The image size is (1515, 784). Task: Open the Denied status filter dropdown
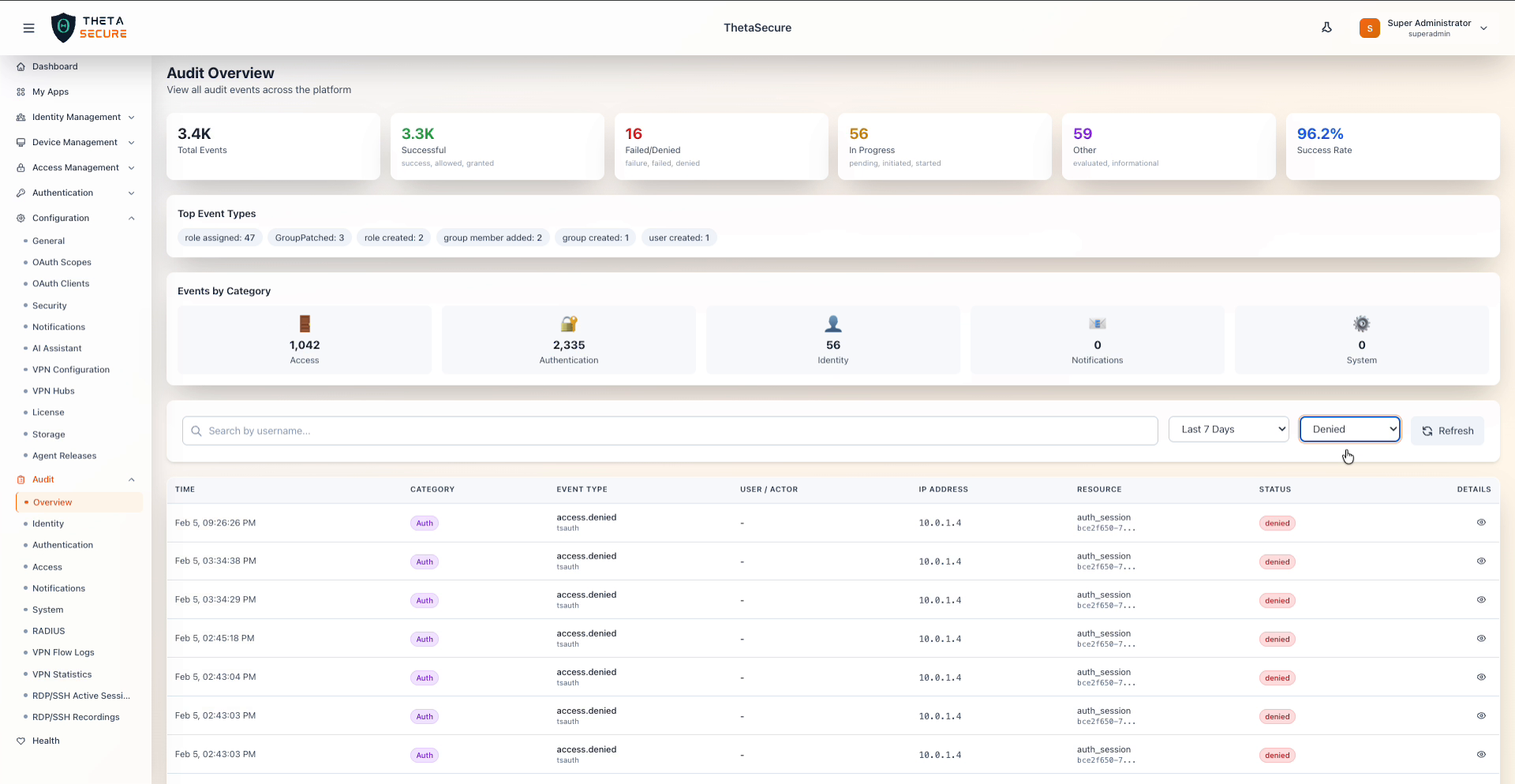coord(1349,429)
